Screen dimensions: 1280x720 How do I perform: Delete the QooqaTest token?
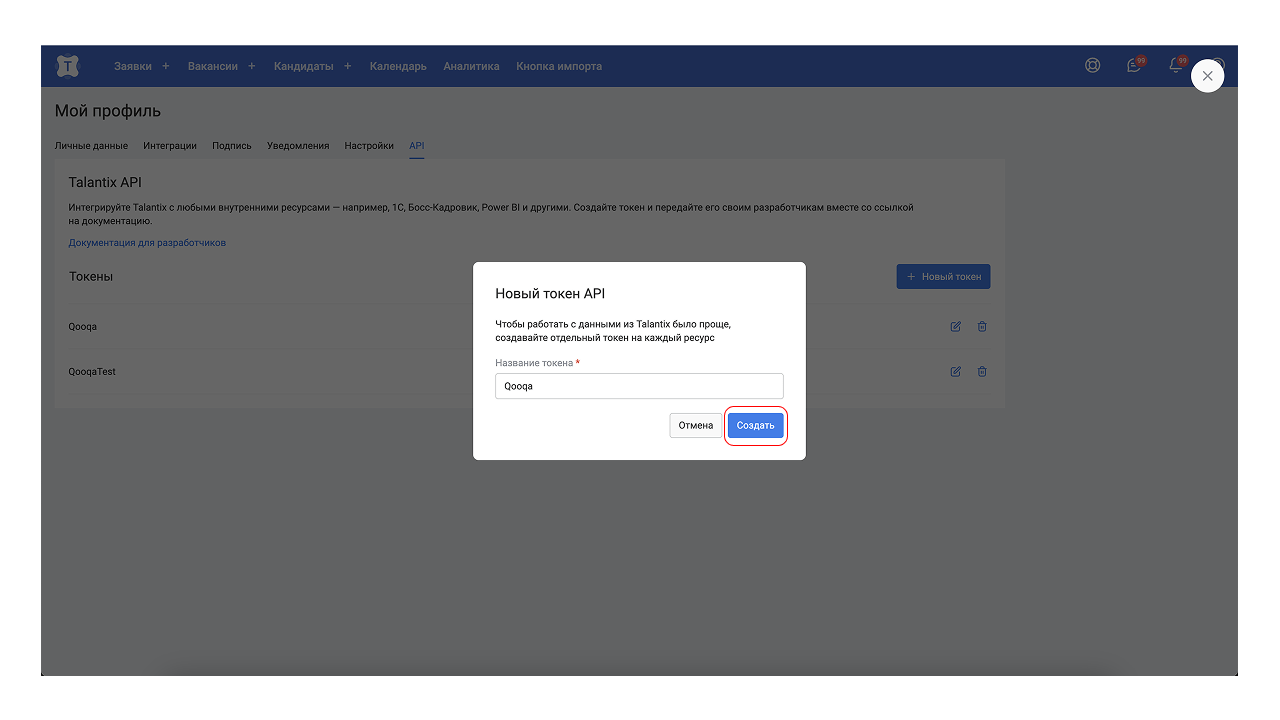982,372
